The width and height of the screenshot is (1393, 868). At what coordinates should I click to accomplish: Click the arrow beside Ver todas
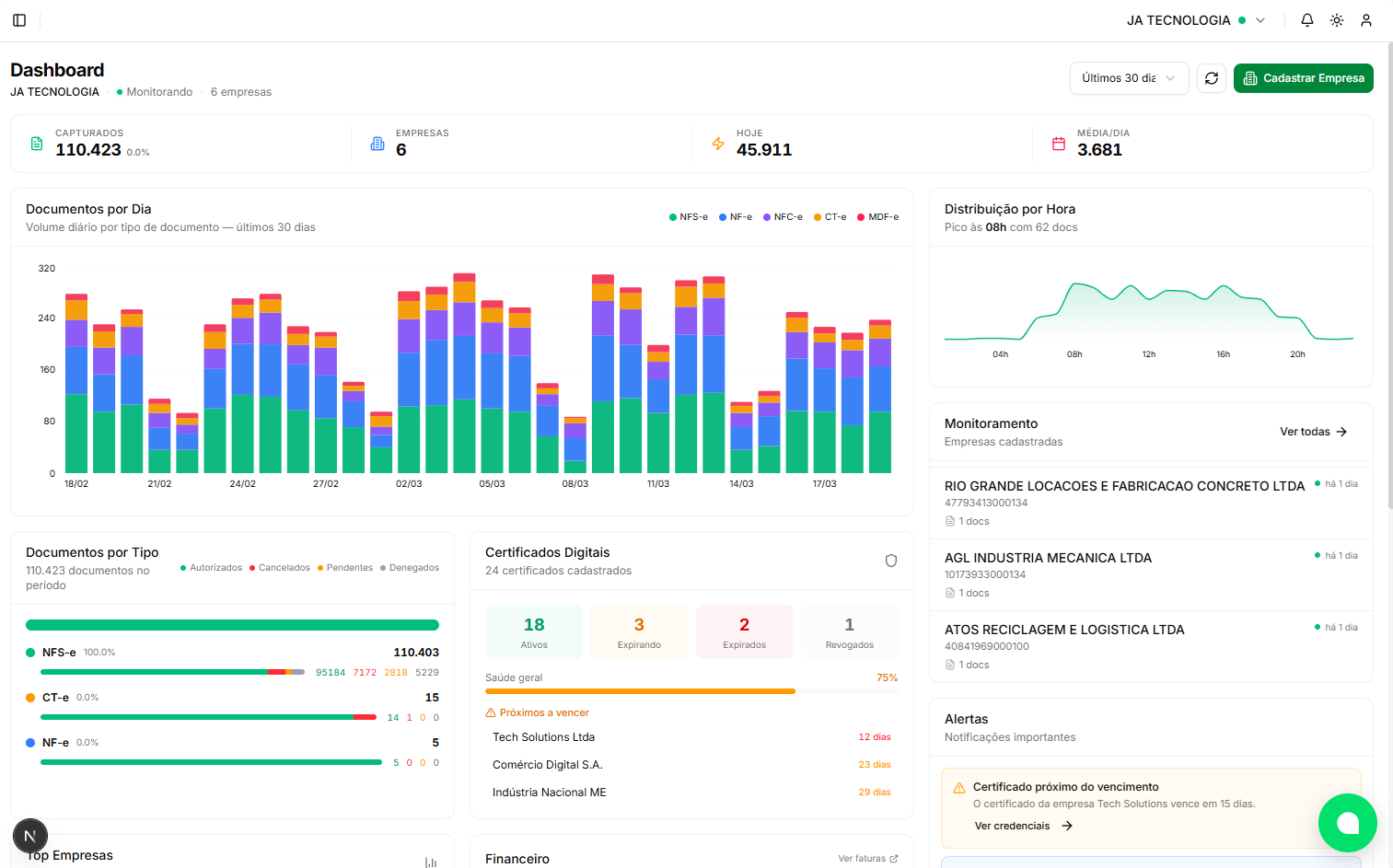pos(1341,432)
